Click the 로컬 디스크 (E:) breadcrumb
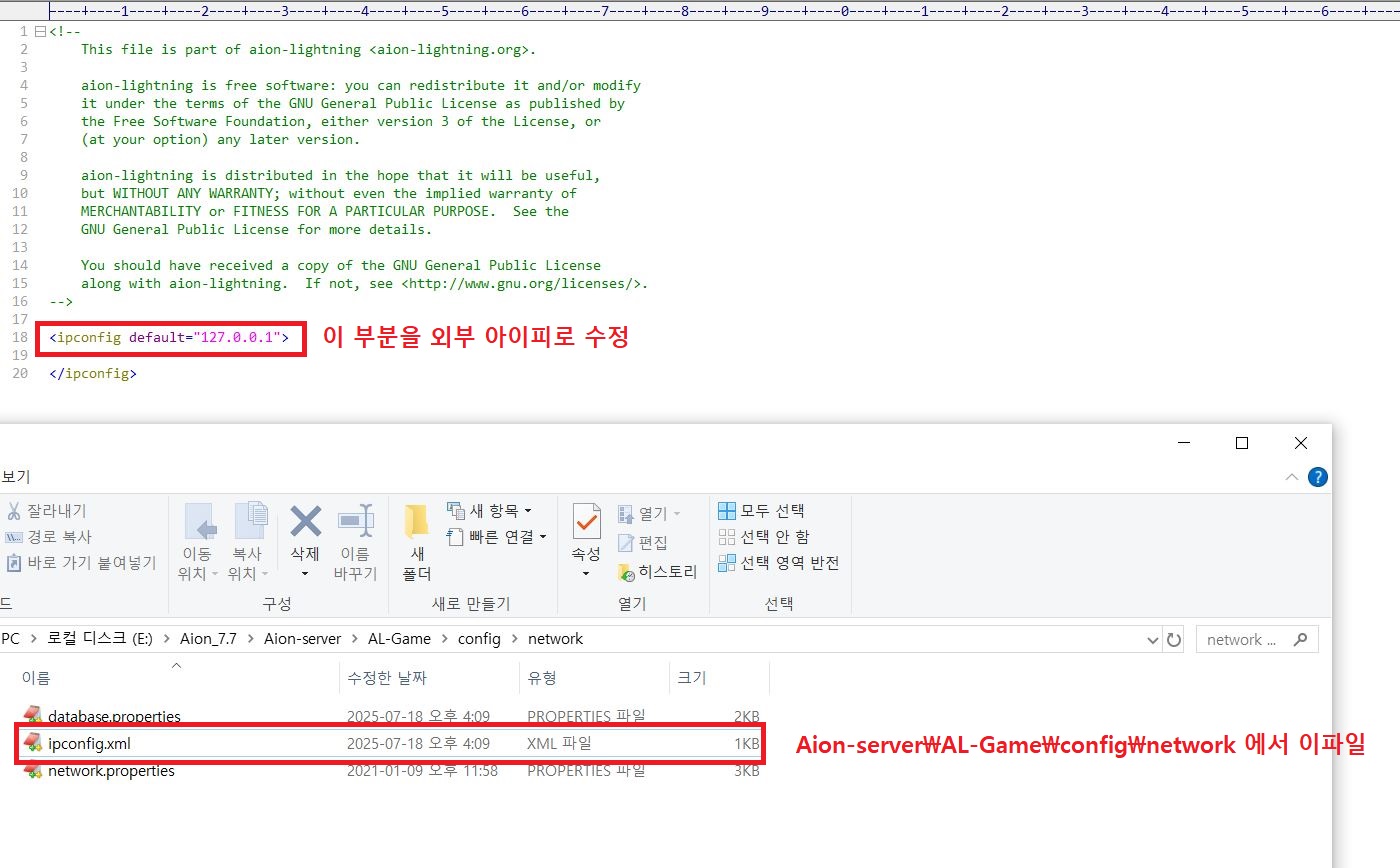The image size is (1400, 868). (99, 639)
